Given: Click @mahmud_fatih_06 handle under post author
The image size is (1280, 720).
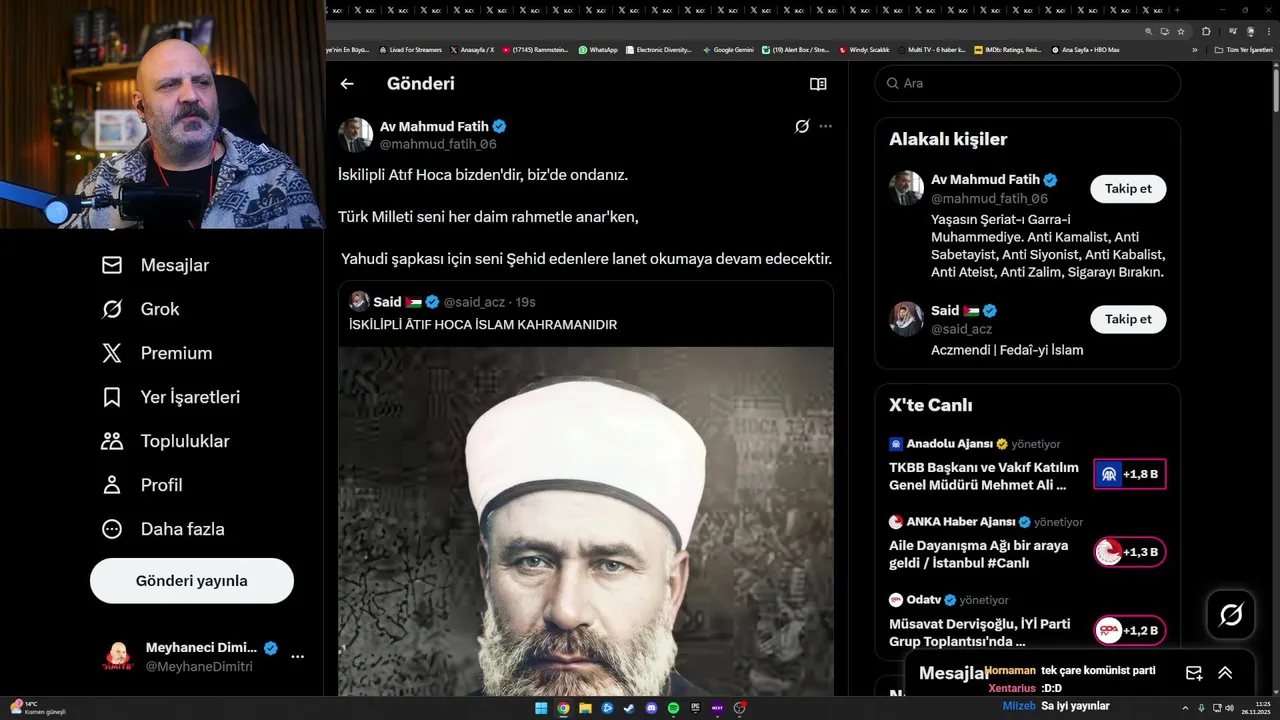Looking at the screenshot, I should coord(438,144).
